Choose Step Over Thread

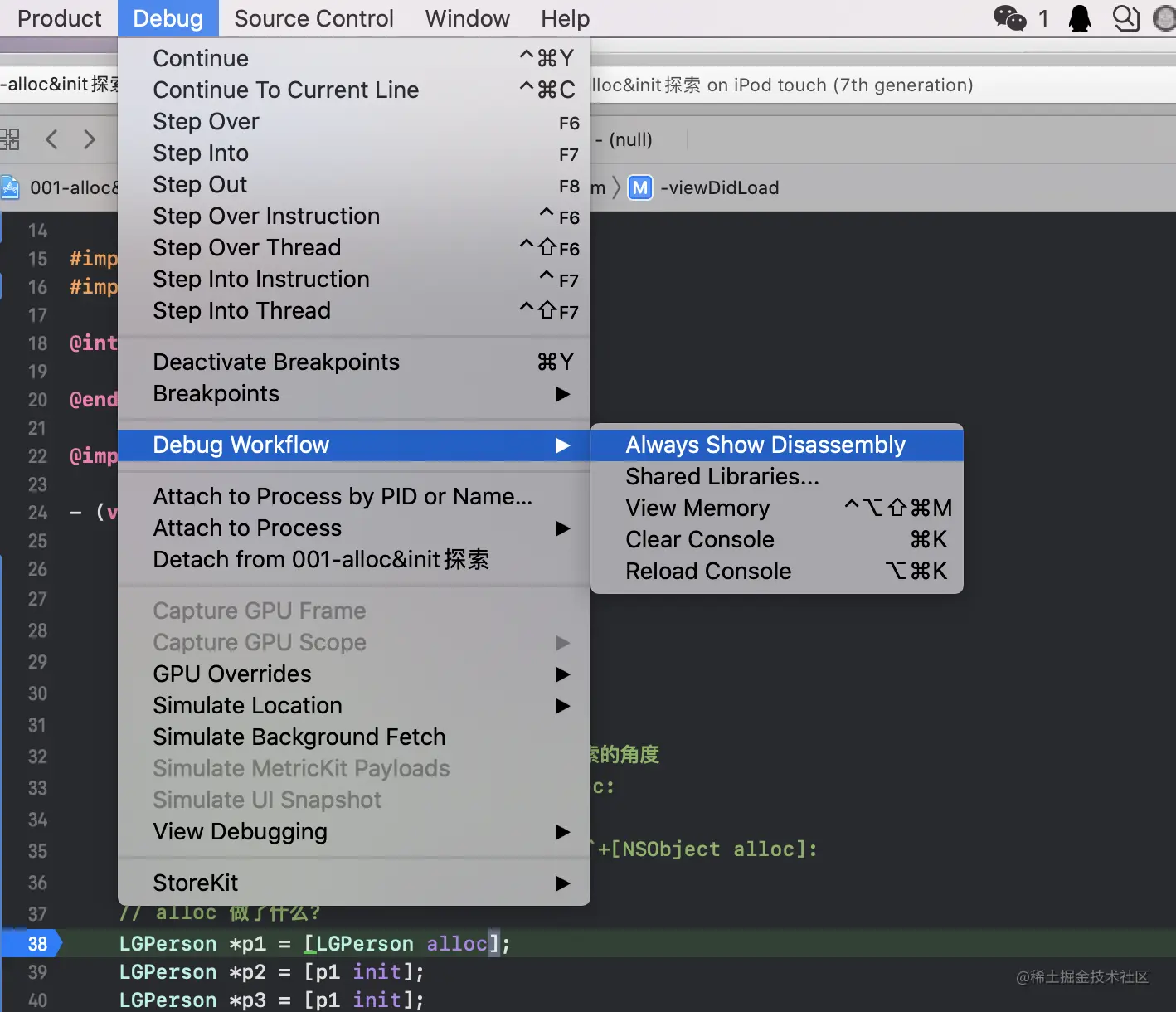pos(354,247)
